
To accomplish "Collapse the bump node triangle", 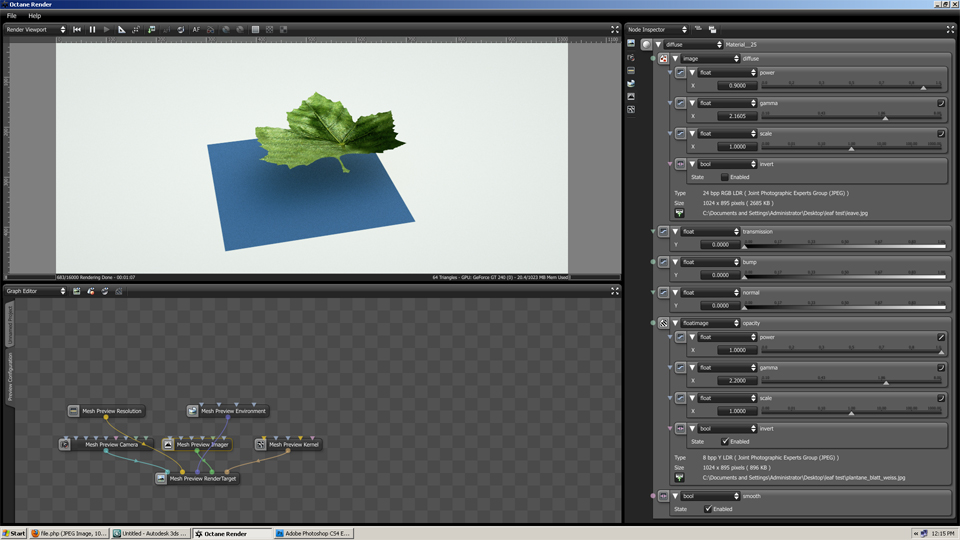I will (x=675, y=262).
